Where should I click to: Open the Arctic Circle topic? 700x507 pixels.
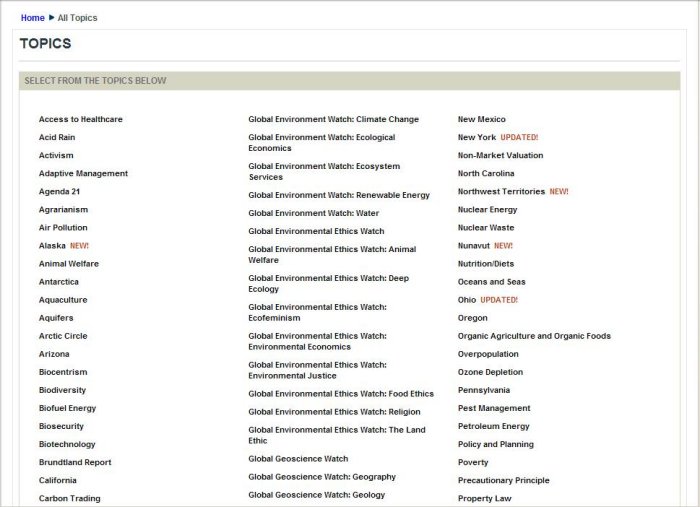63,336
